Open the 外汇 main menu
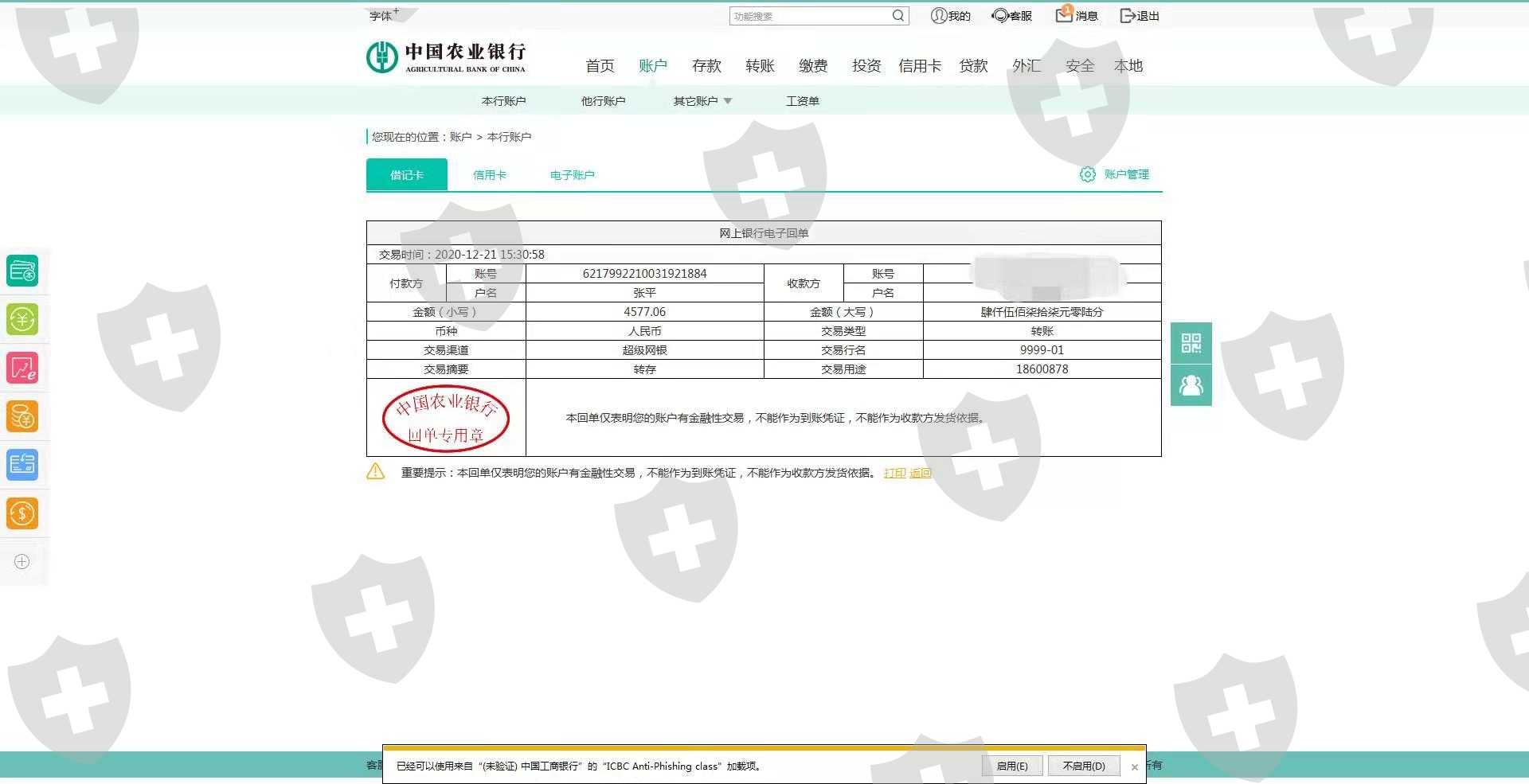Image resolution: width=1529 pixels, height=784 pixels. point(1027,66)
